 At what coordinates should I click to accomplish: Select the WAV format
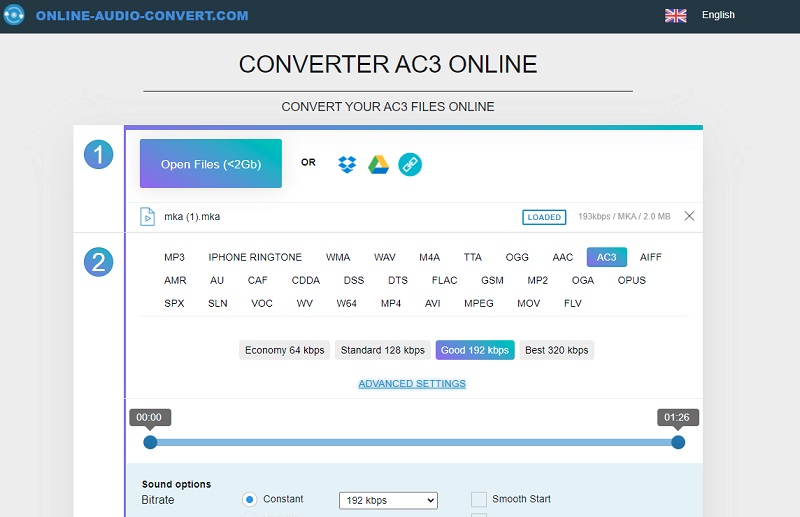point(385,257)
